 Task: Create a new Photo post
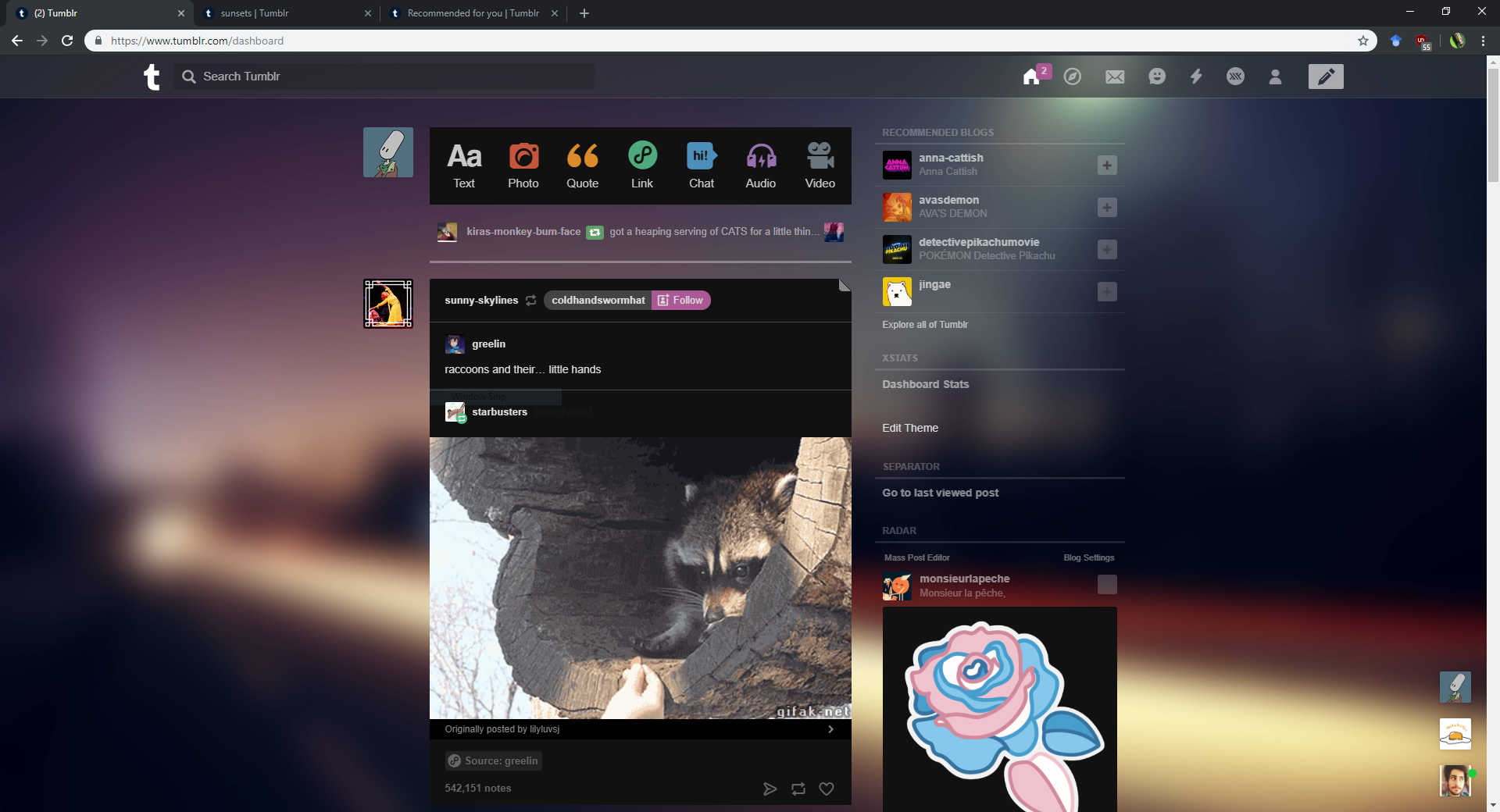tap(523, 166)
